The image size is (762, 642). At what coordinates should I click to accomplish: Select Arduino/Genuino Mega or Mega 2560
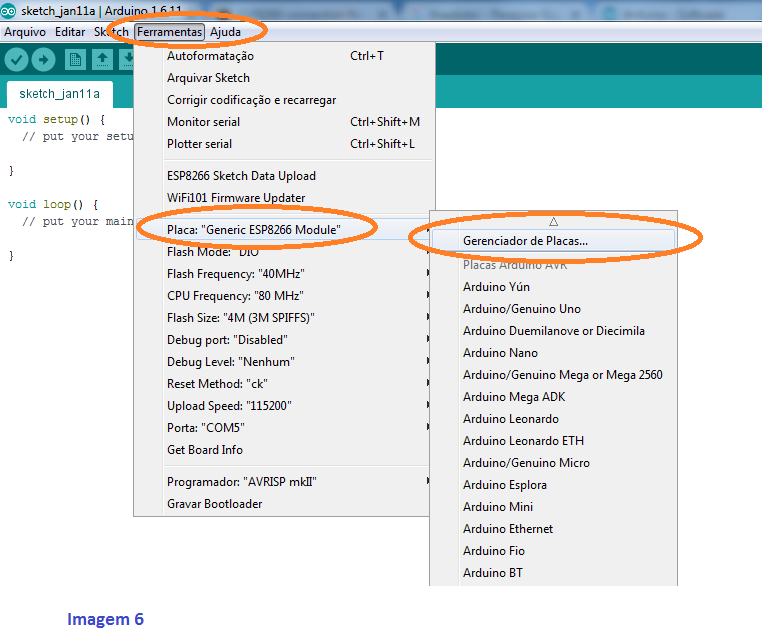pos(554,375)
